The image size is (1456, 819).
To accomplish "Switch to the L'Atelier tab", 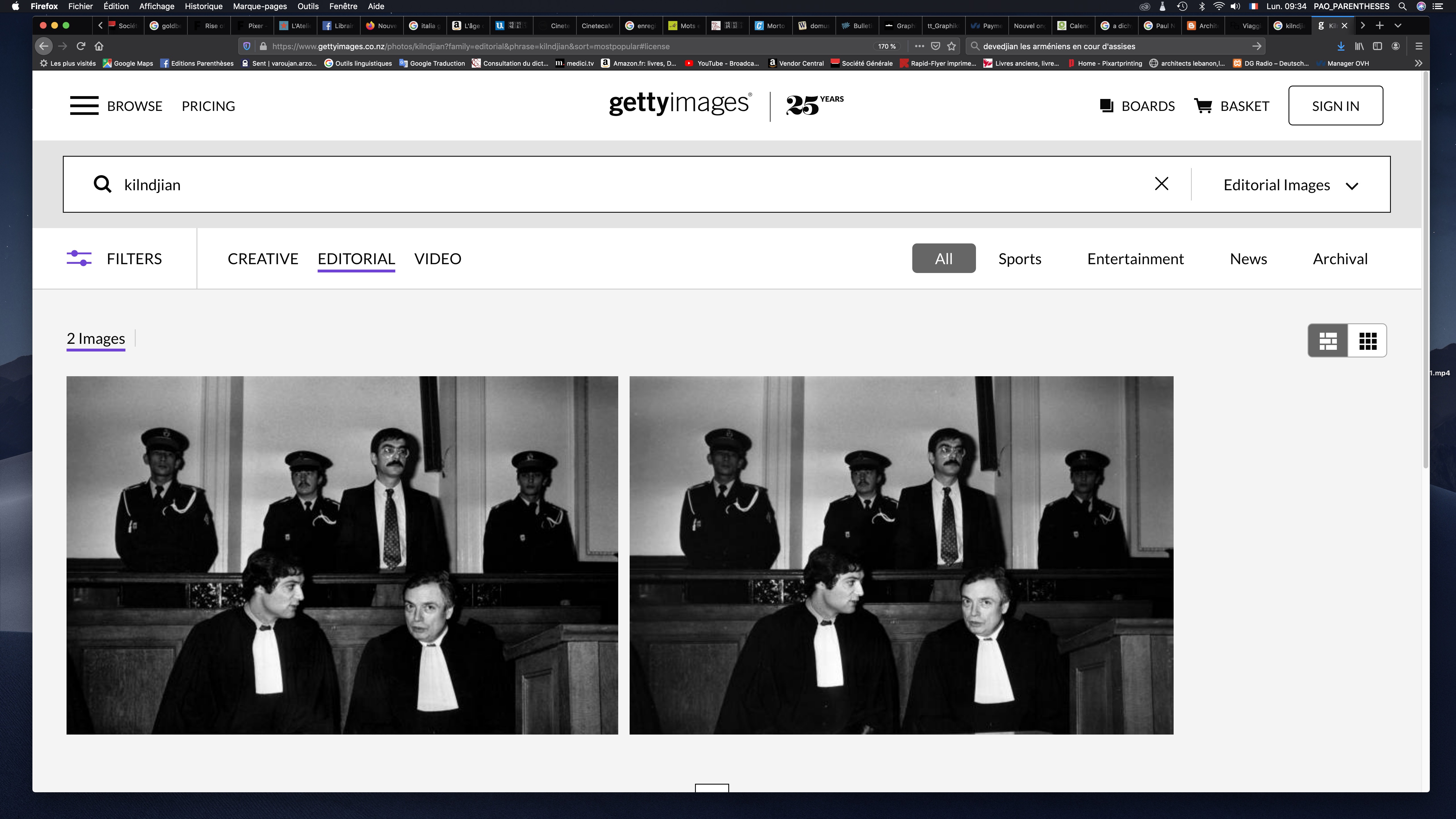I will (296, 25).
